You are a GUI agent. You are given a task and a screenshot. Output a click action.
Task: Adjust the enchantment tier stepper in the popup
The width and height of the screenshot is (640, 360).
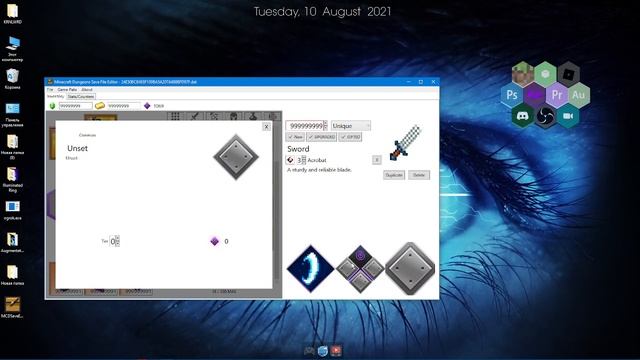pos(118,241)
